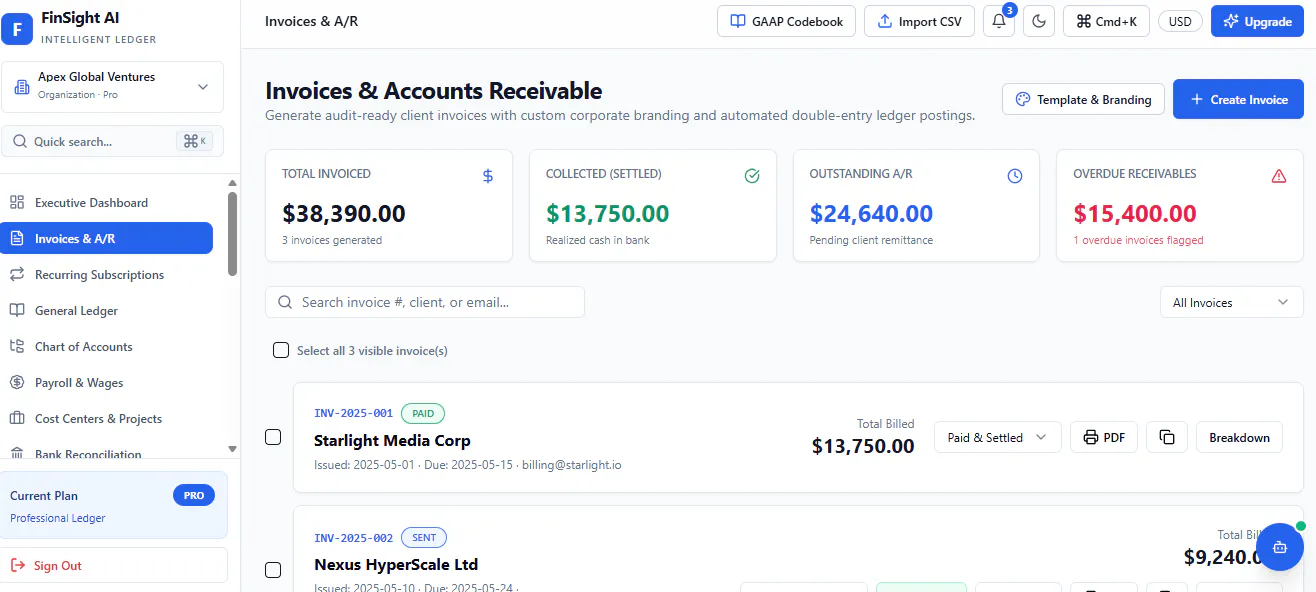Check the Select all 3 visible invoices box

pyautogui.click(x=281, y=350)
